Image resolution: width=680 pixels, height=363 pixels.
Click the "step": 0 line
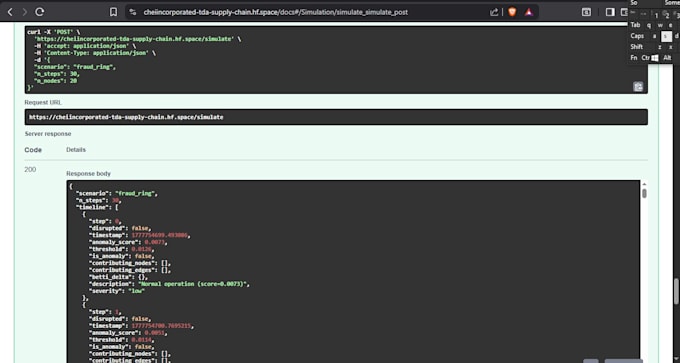[105, 221]
